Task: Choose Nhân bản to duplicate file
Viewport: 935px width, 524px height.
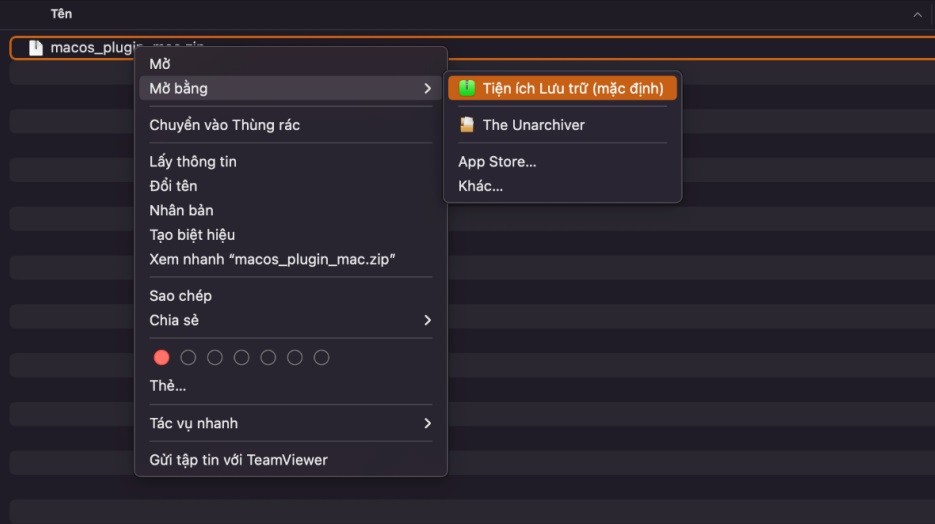Action: (291, 210)
